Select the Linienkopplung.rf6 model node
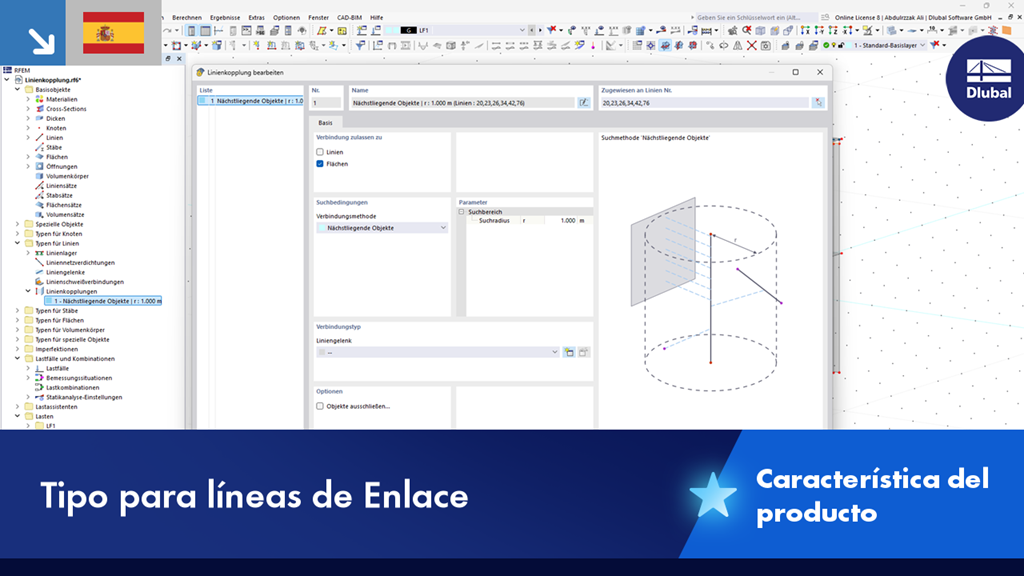 click(x=53, y=80)
